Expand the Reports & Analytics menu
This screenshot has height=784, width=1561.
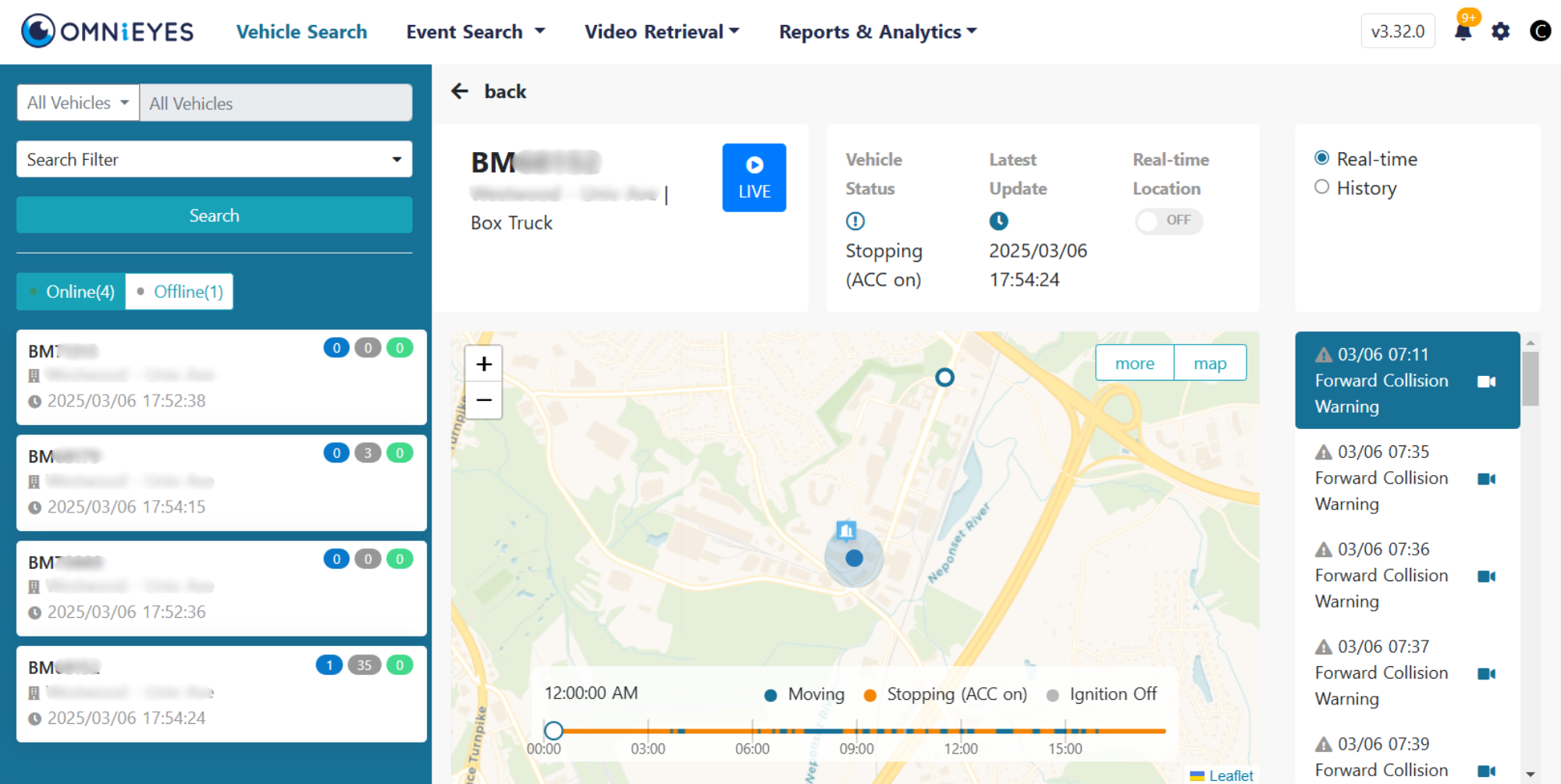coord(877,32)
